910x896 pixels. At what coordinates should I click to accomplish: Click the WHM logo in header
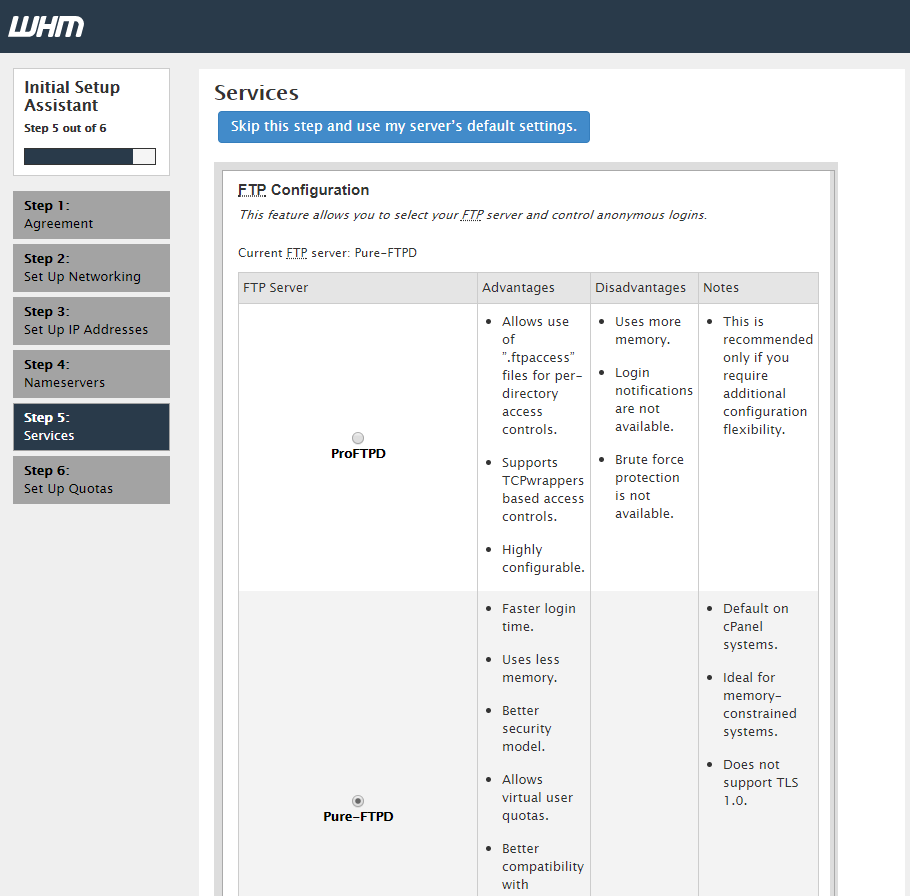[46, 27]
